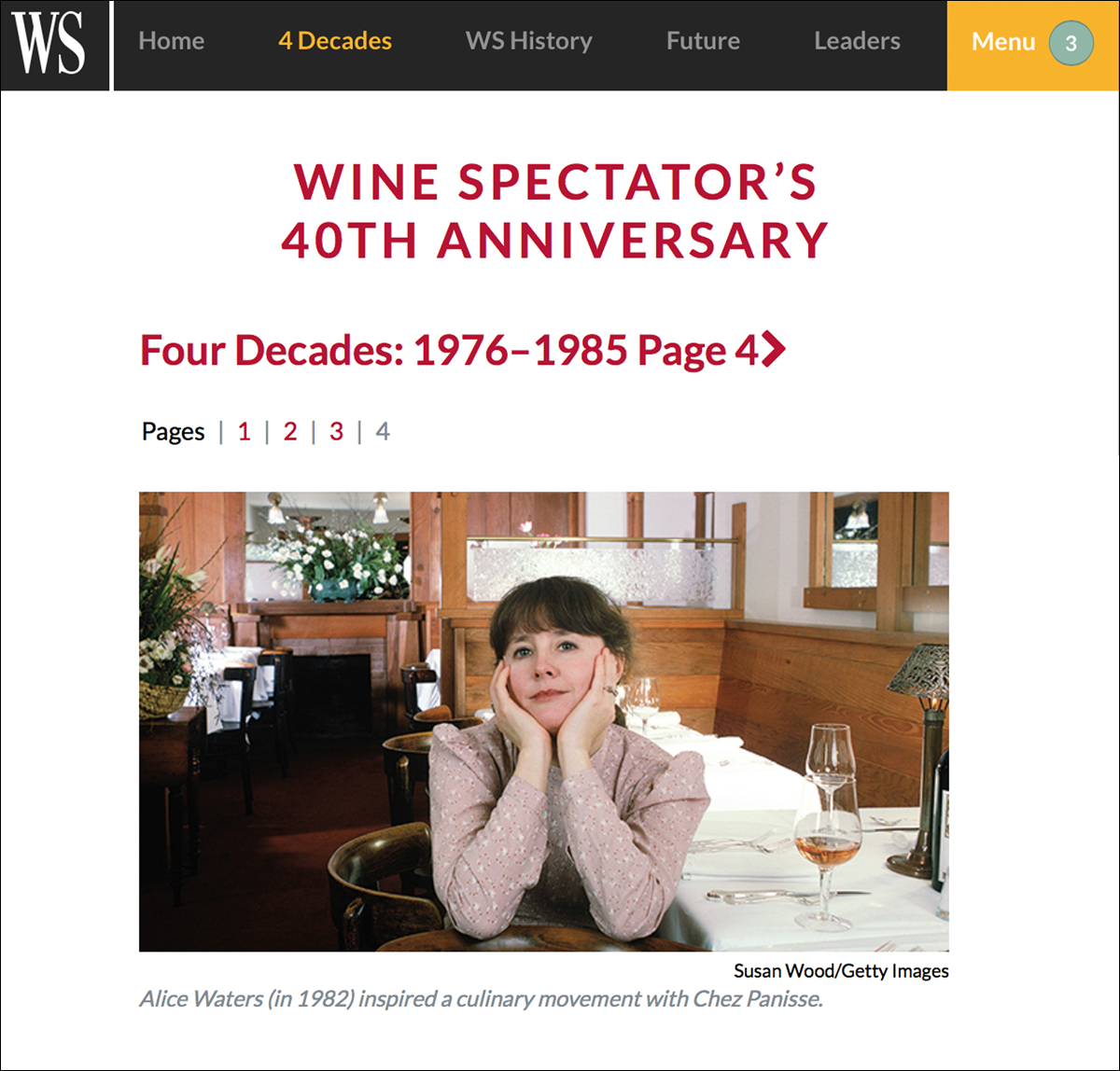Click the red chevron after Page 4
The image size is (1120, 1071).
coord(775,350)
